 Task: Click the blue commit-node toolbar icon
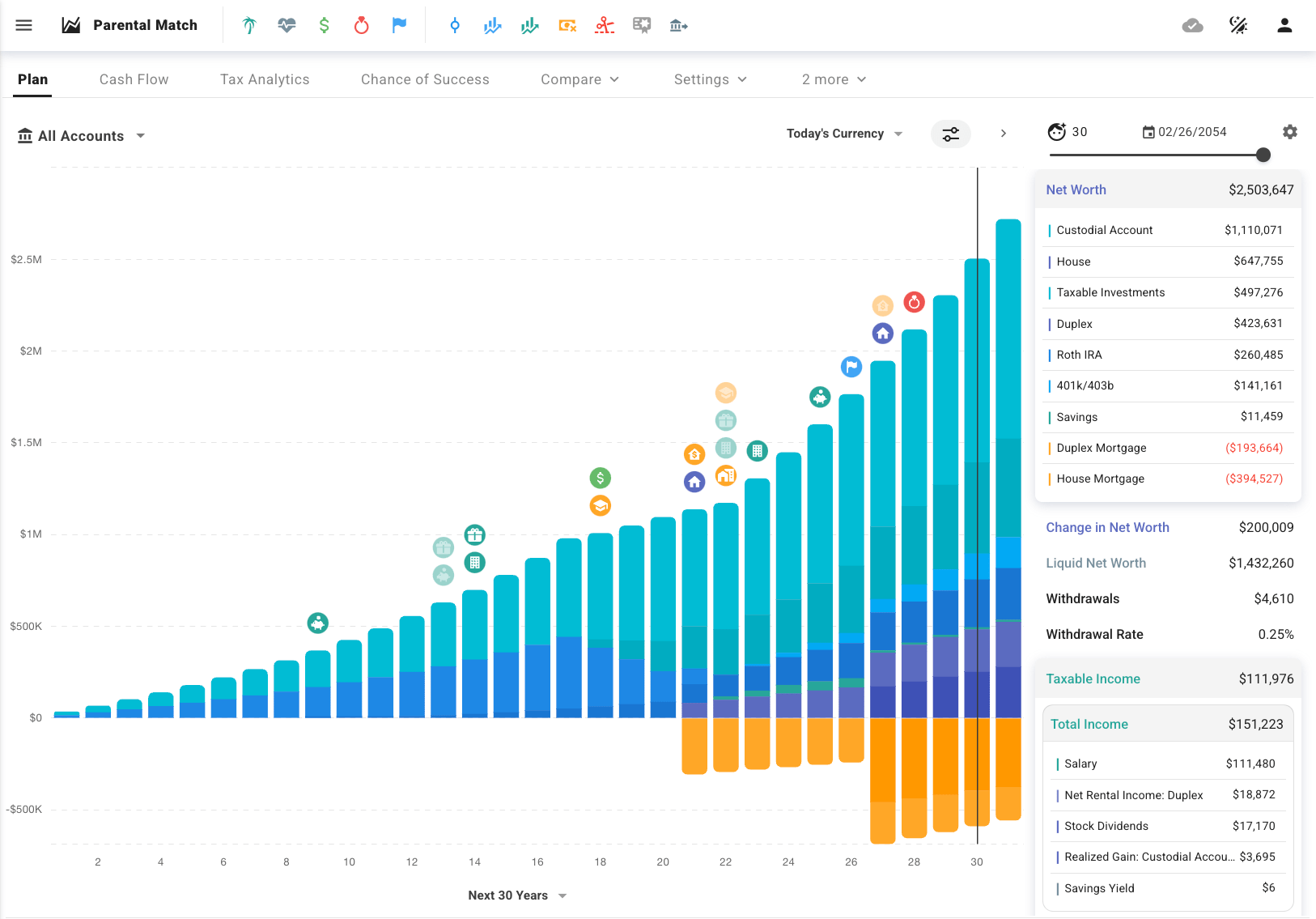[455, 25]
